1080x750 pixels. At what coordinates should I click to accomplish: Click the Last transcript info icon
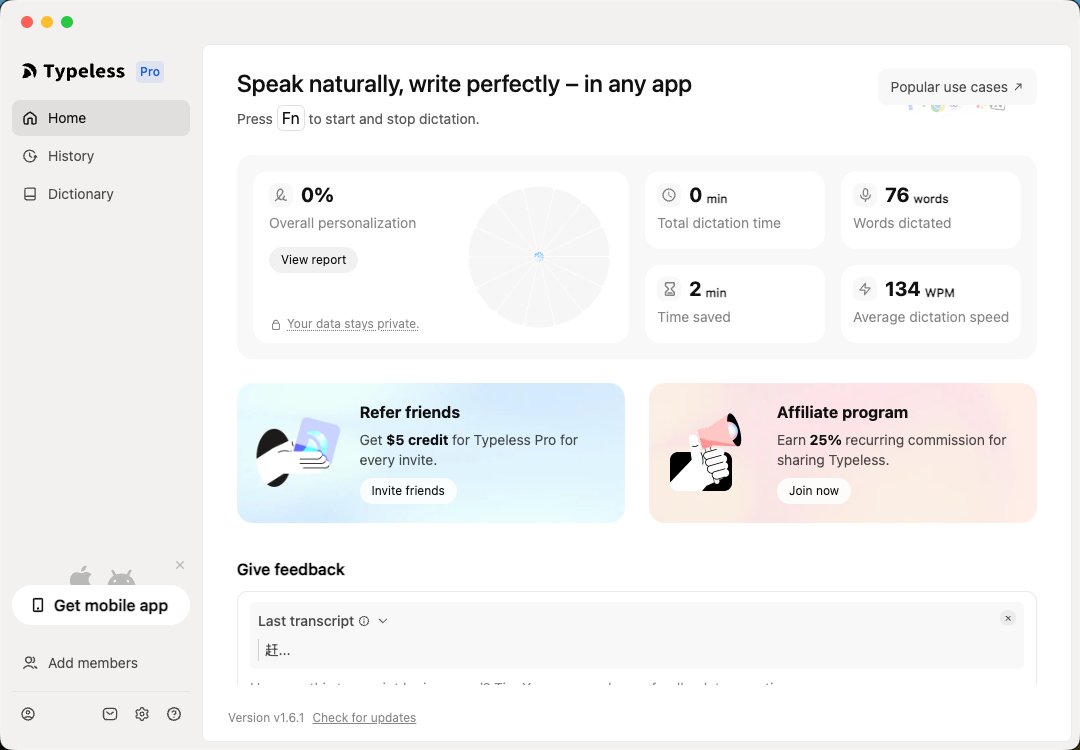[x=364, y=621]
